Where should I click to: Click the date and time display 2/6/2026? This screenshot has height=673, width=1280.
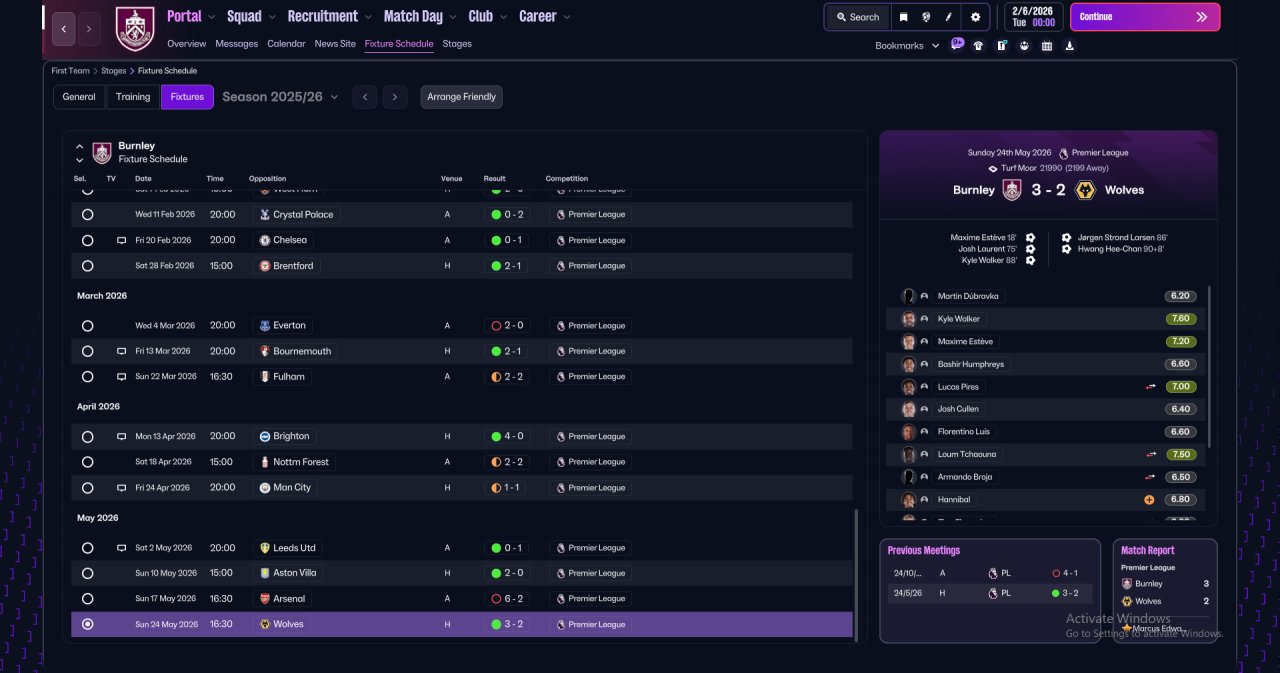(x=1034, y=17)
